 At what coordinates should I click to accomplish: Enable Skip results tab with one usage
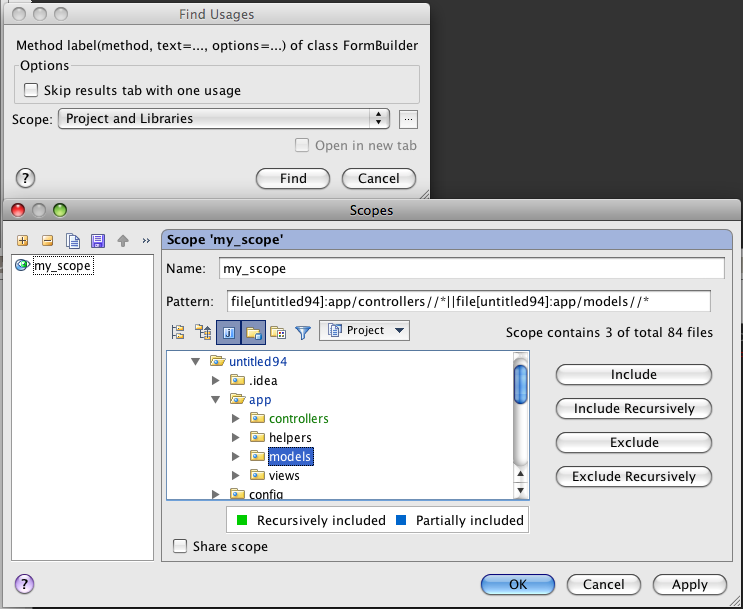31,90
